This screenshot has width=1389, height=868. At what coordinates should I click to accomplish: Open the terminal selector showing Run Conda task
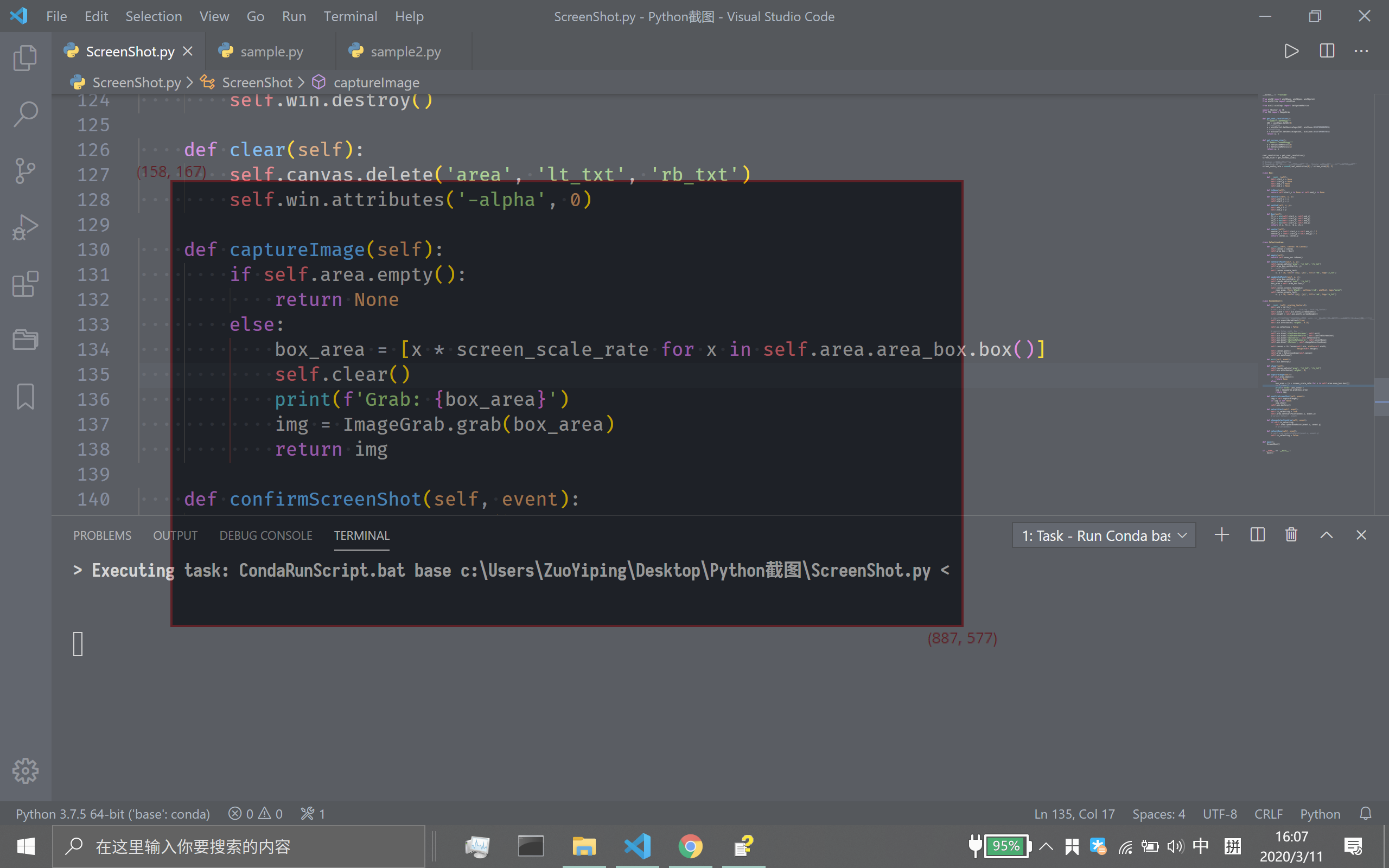tap(1103, 534)
